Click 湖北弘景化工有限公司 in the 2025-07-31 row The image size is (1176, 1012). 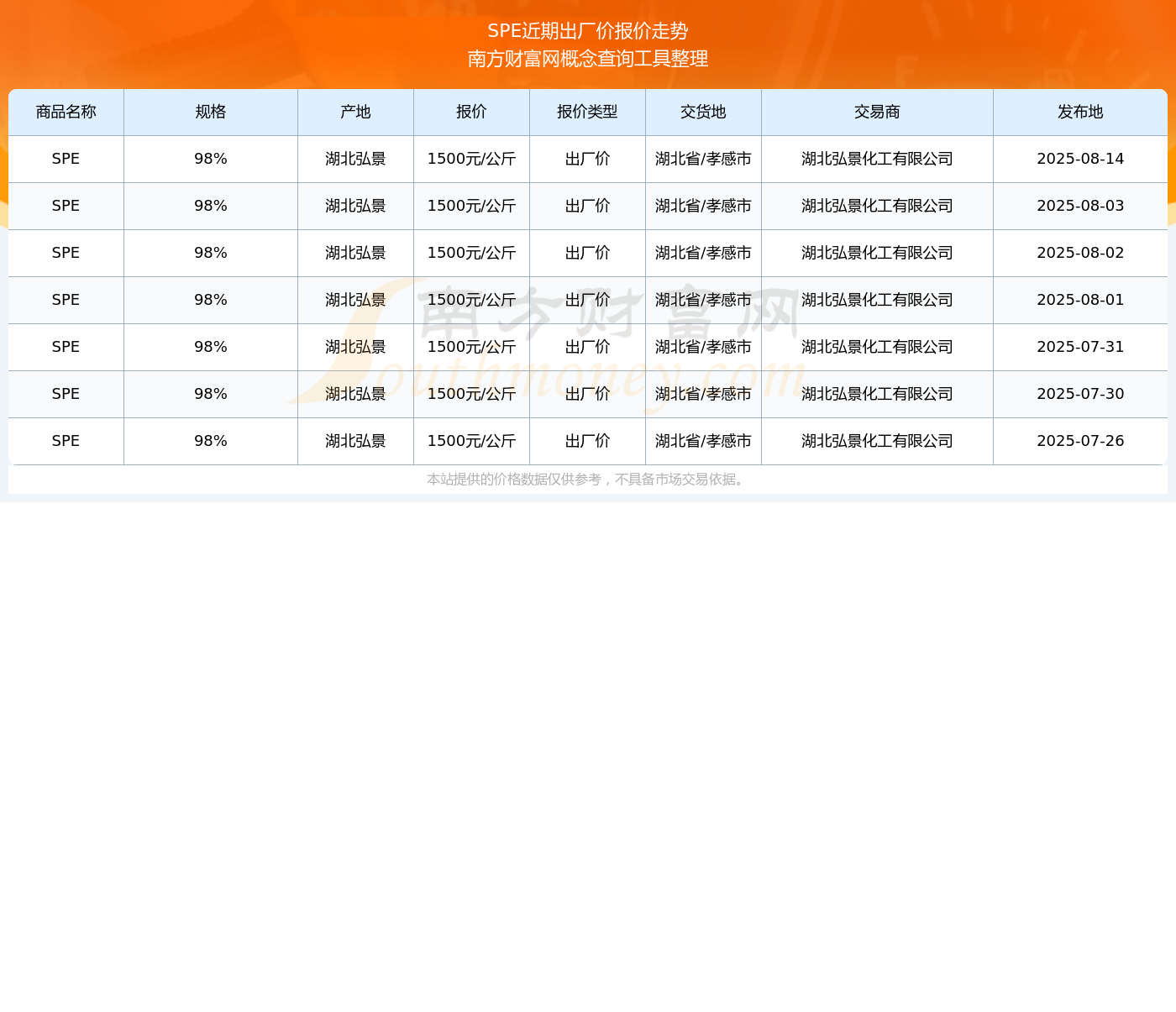(877, 347)
